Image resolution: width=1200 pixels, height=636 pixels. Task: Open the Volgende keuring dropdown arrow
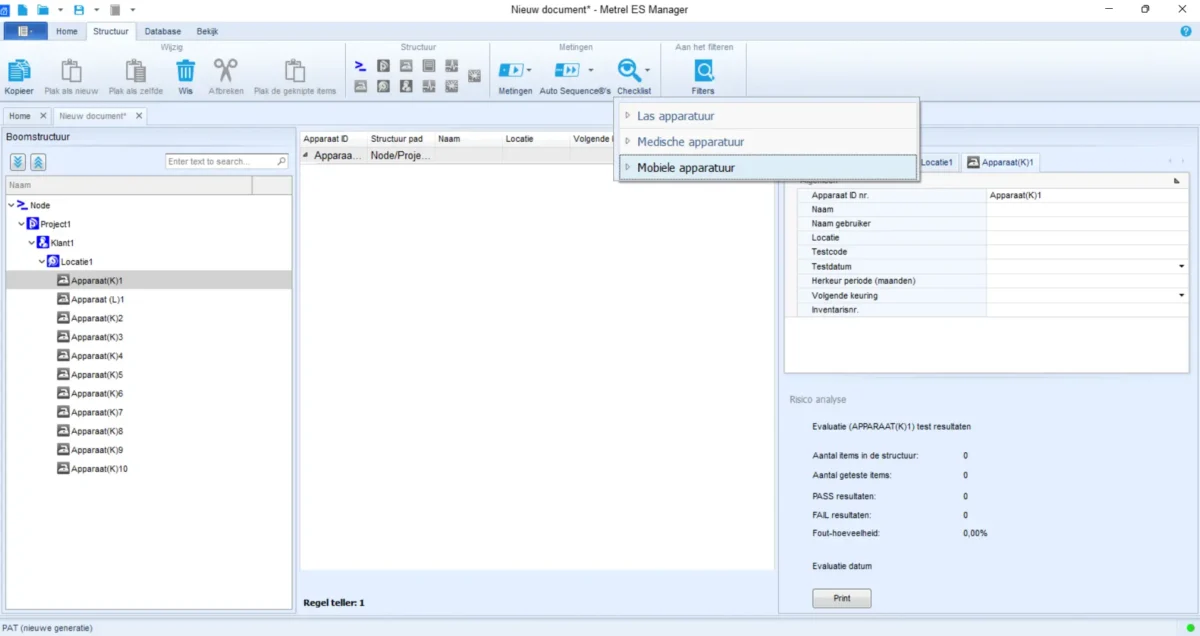[x=1182, y=296]
